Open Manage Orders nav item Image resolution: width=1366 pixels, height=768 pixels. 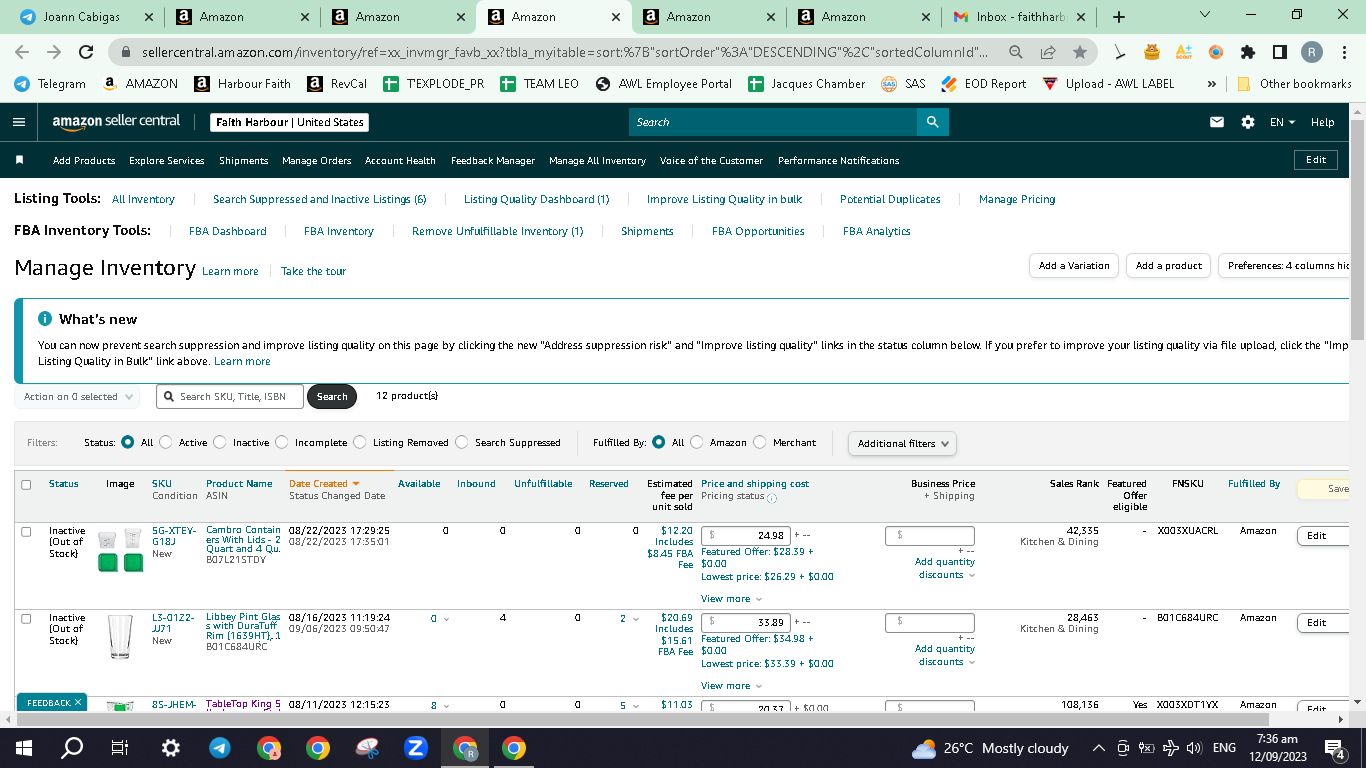point(316,160)
